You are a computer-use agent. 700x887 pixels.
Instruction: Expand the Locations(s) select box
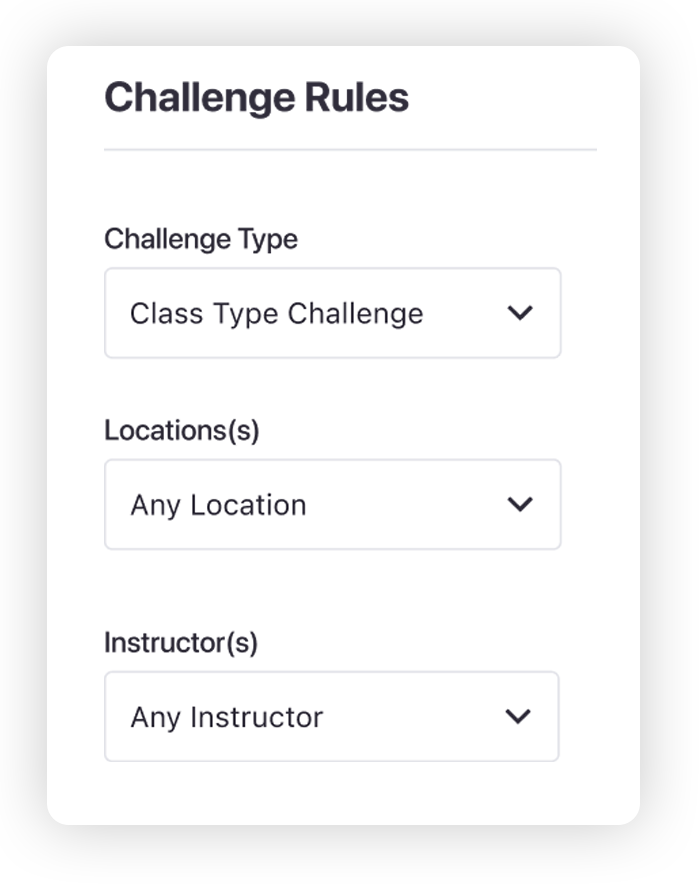click(x=333, y=504)
